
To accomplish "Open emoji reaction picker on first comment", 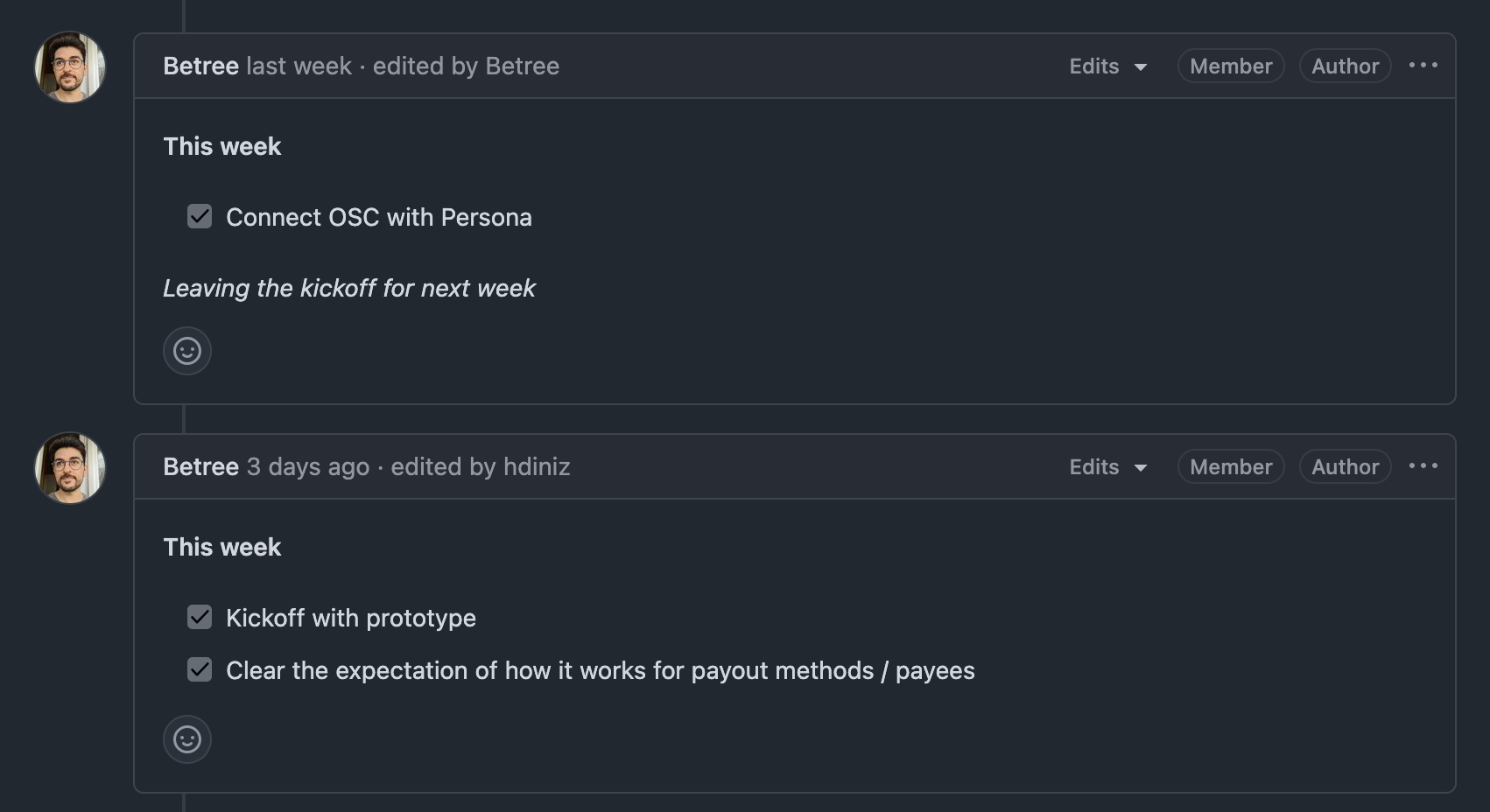I will 187,351.
